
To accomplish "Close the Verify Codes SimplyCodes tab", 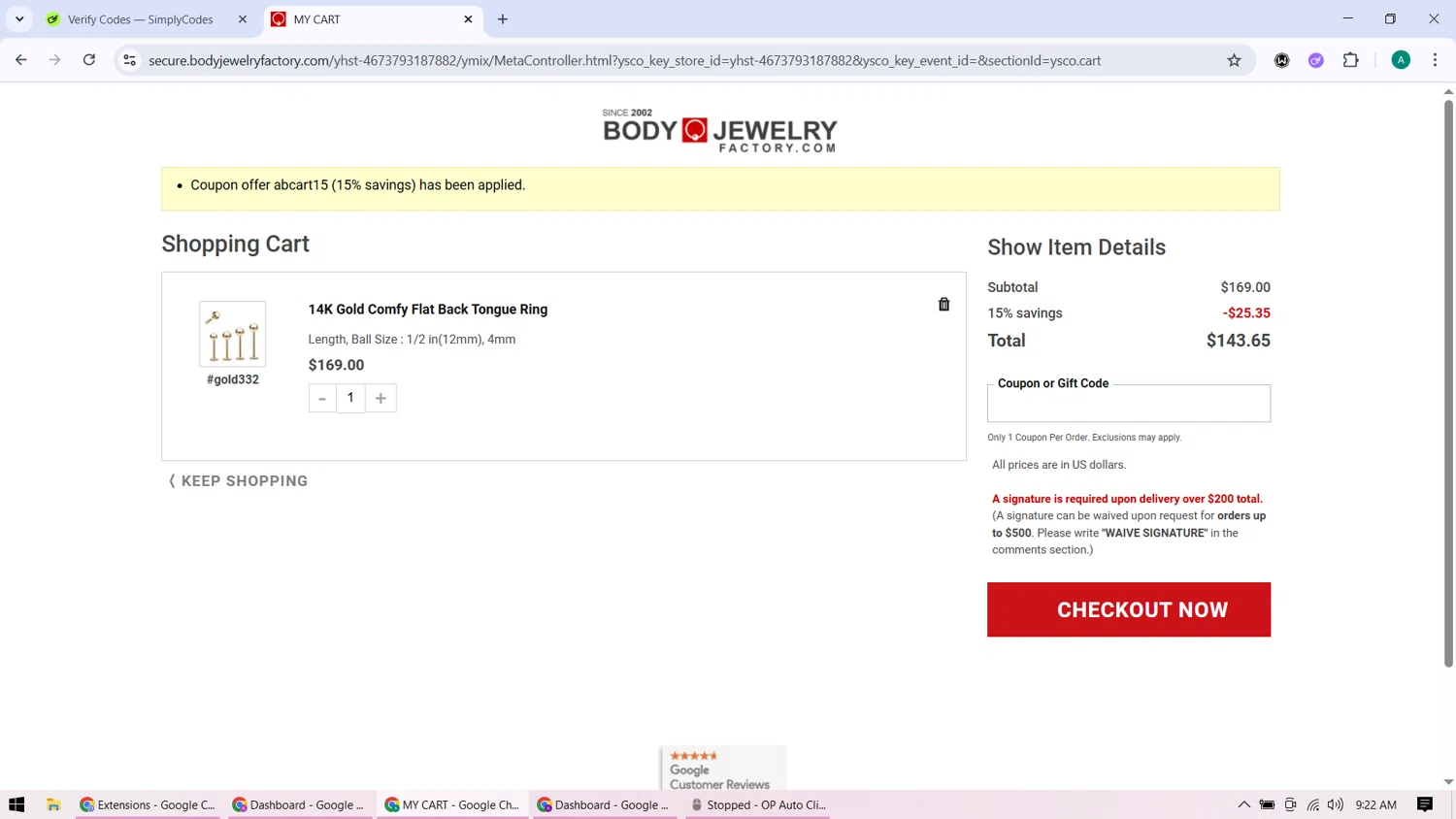I will (x=243, y=19).
